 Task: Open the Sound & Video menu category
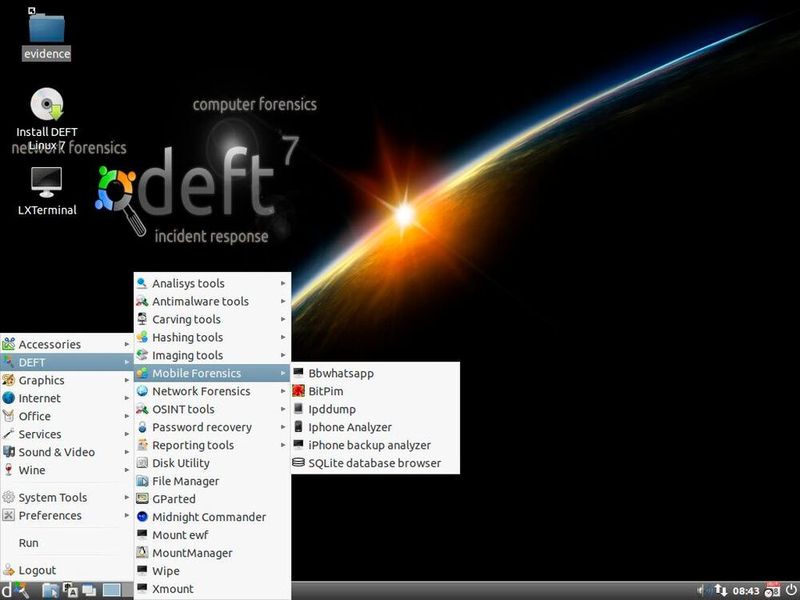pos(66,452)
